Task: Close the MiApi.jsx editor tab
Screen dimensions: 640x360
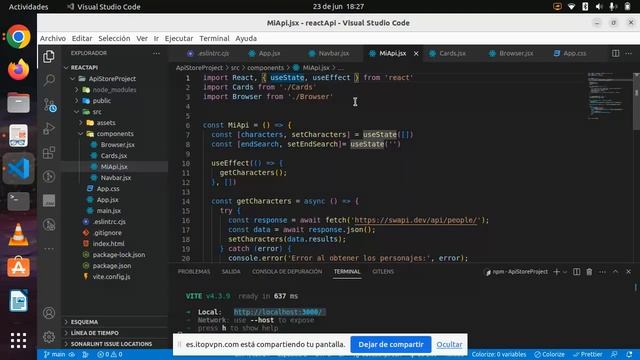Action: click(x=416, y=53)
